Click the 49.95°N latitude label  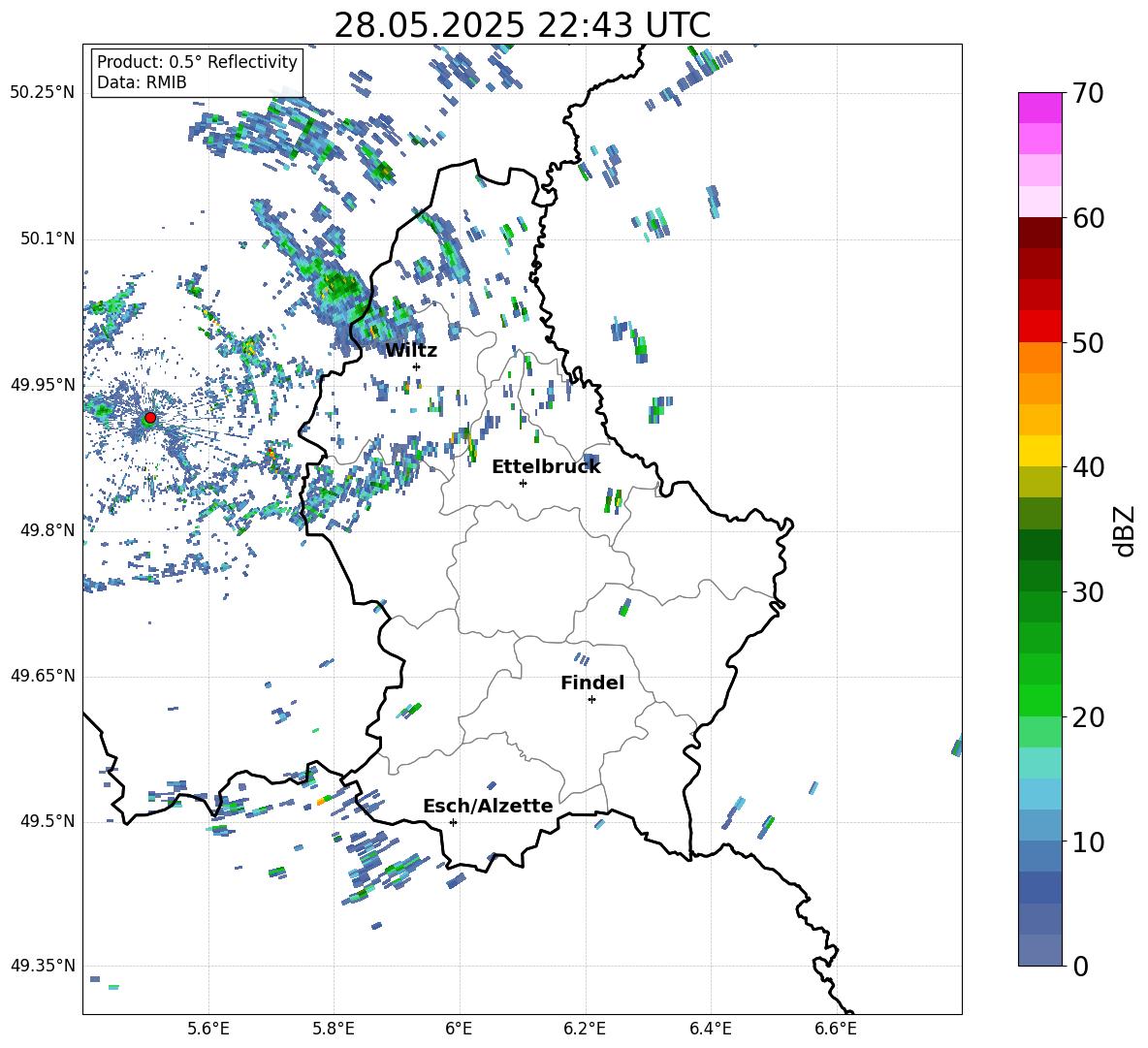point(43,385)
